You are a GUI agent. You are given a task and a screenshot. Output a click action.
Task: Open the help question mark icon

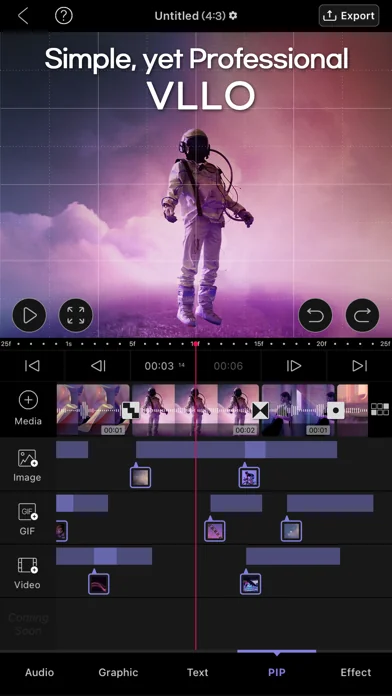click(63, 16)
